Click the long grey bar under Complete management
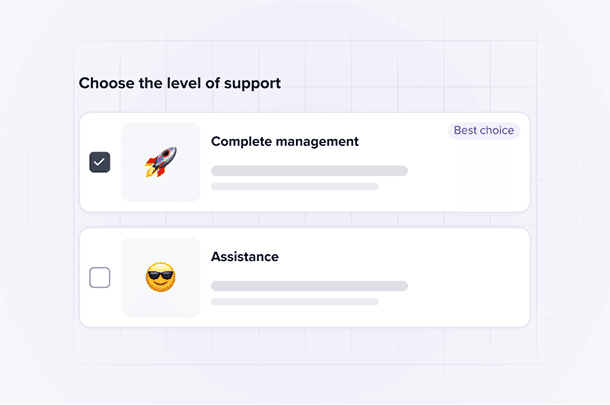This screenshot has height=405, width=610. 309,171
